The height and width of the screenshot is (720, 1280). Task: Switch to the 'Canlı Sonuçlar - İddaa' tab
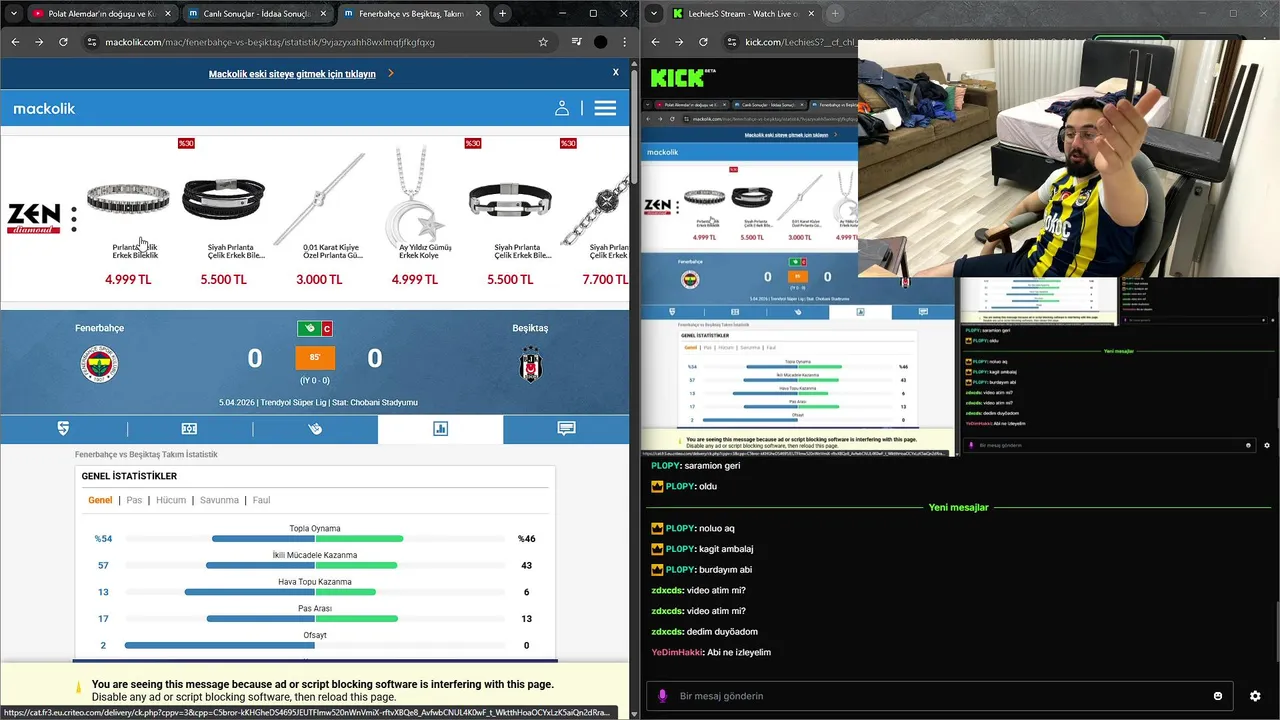coord(257,14)
